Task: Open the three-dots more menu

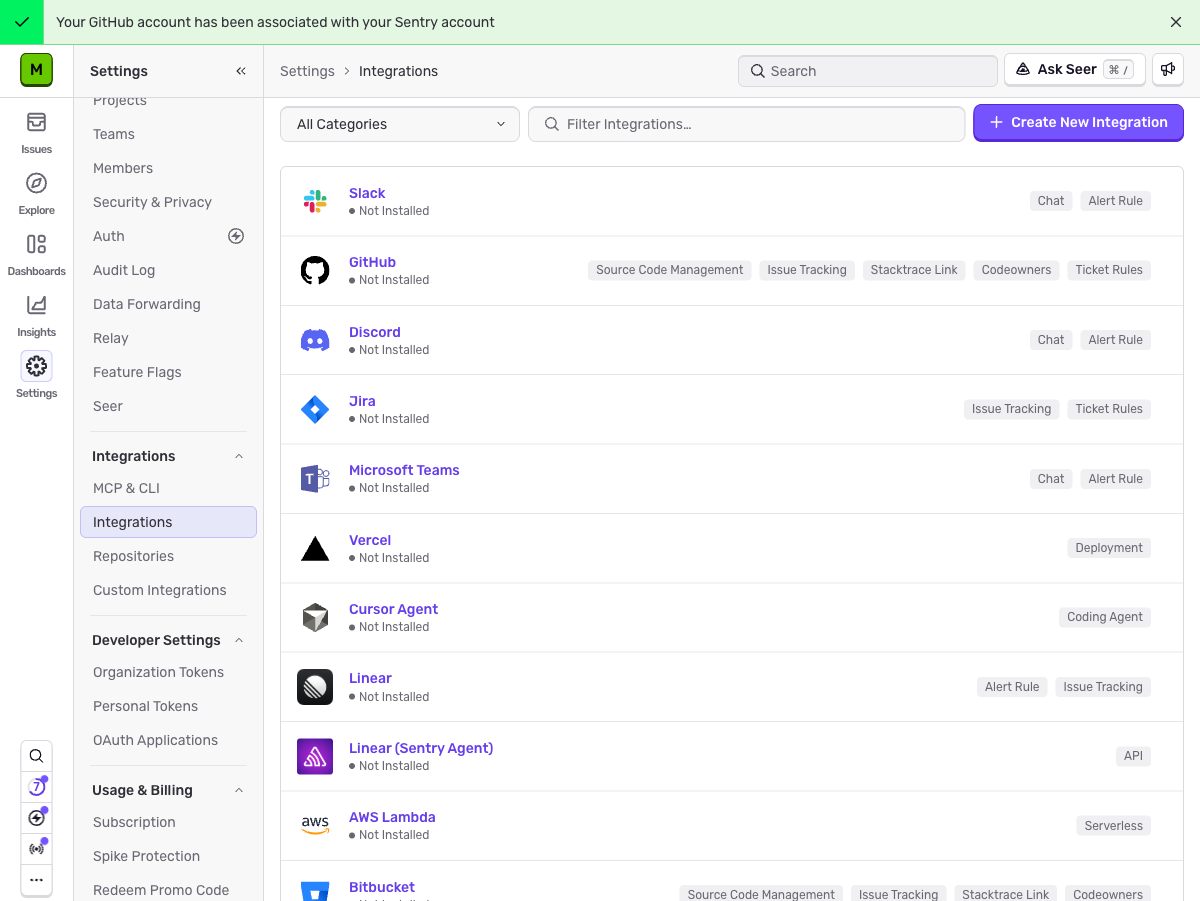Action: (x=36, y=880)
